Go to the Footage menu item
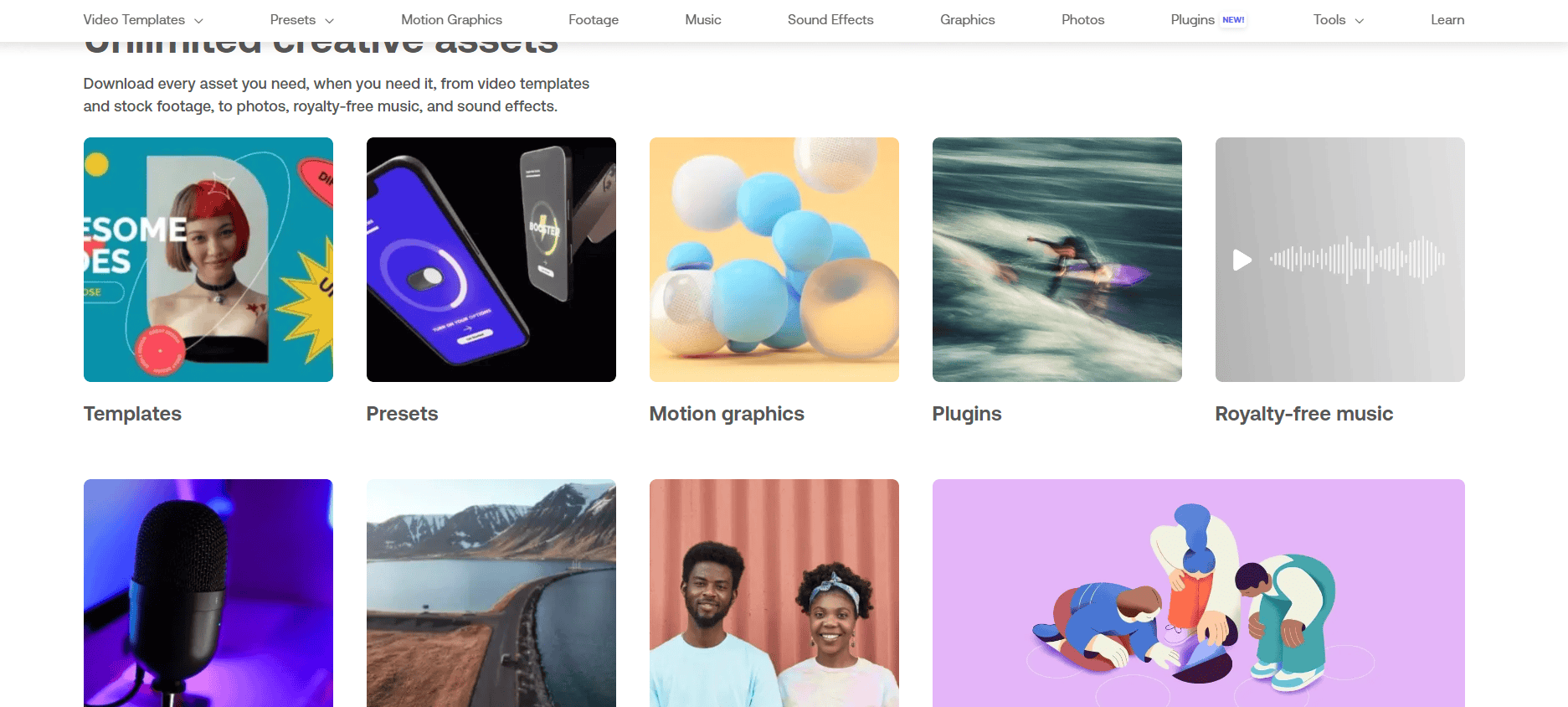This screenshot has width=1568, height=707. tap(594, 20)
